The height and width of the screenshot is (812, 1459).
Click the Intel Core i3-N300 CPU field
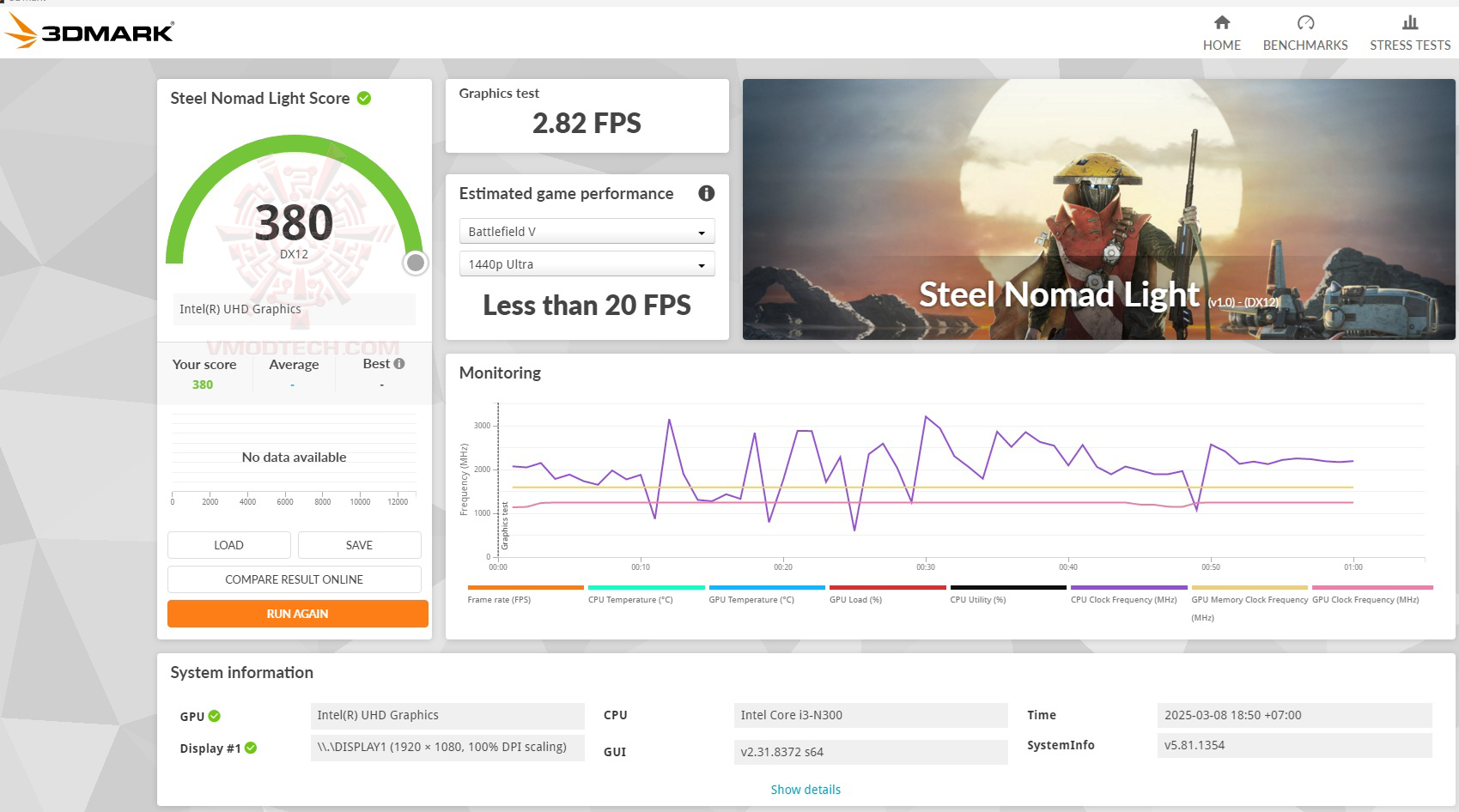coord(871,716)
